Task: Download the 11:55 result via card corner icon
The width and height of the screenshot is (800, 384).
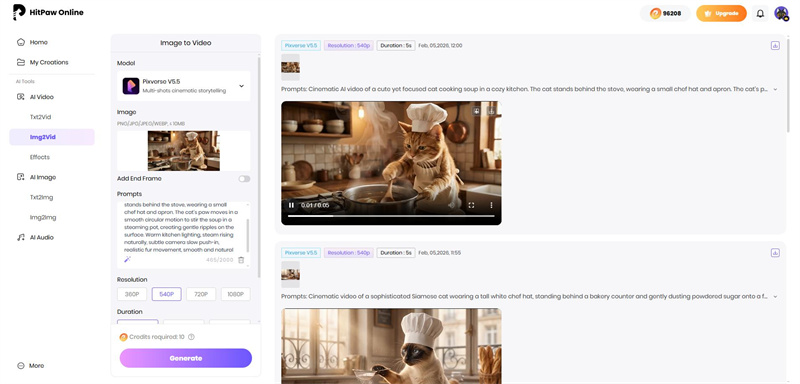Action: 775,252
